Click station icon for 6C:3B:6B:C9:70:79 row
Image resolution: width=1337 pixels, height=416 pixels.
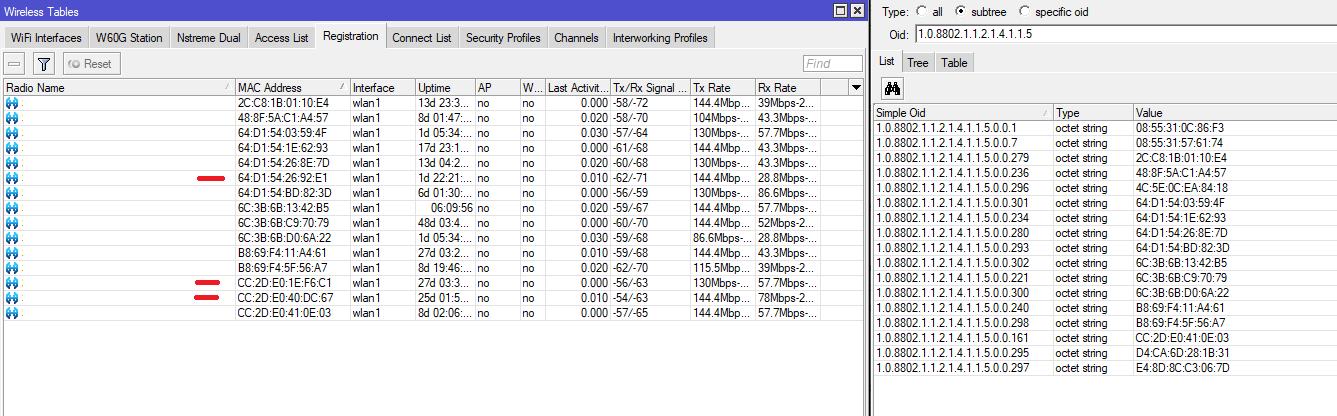tap(13, 223)
